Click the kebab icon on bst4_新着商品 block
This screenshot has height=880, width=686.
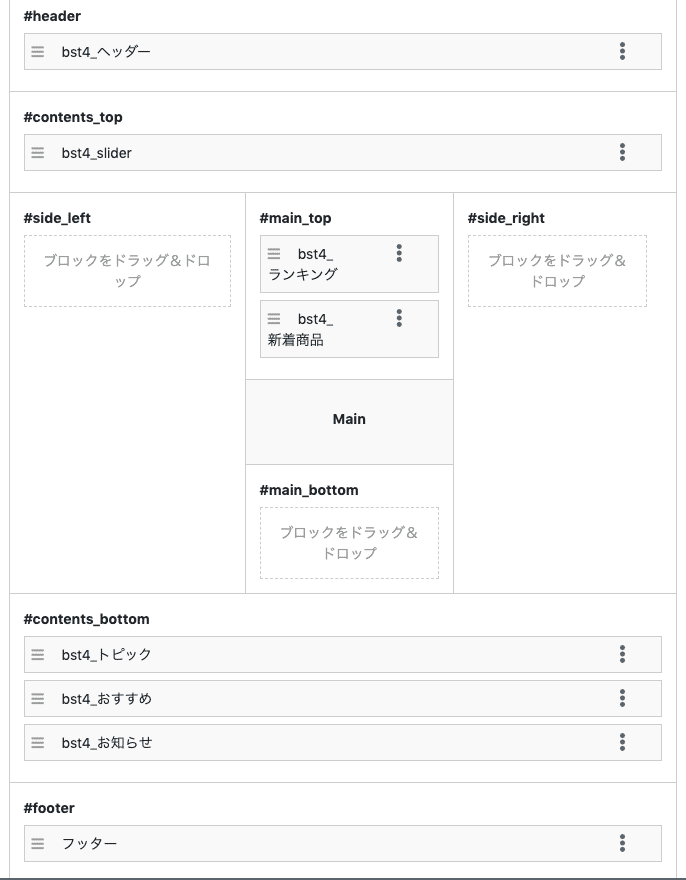[x=400, y=319]
